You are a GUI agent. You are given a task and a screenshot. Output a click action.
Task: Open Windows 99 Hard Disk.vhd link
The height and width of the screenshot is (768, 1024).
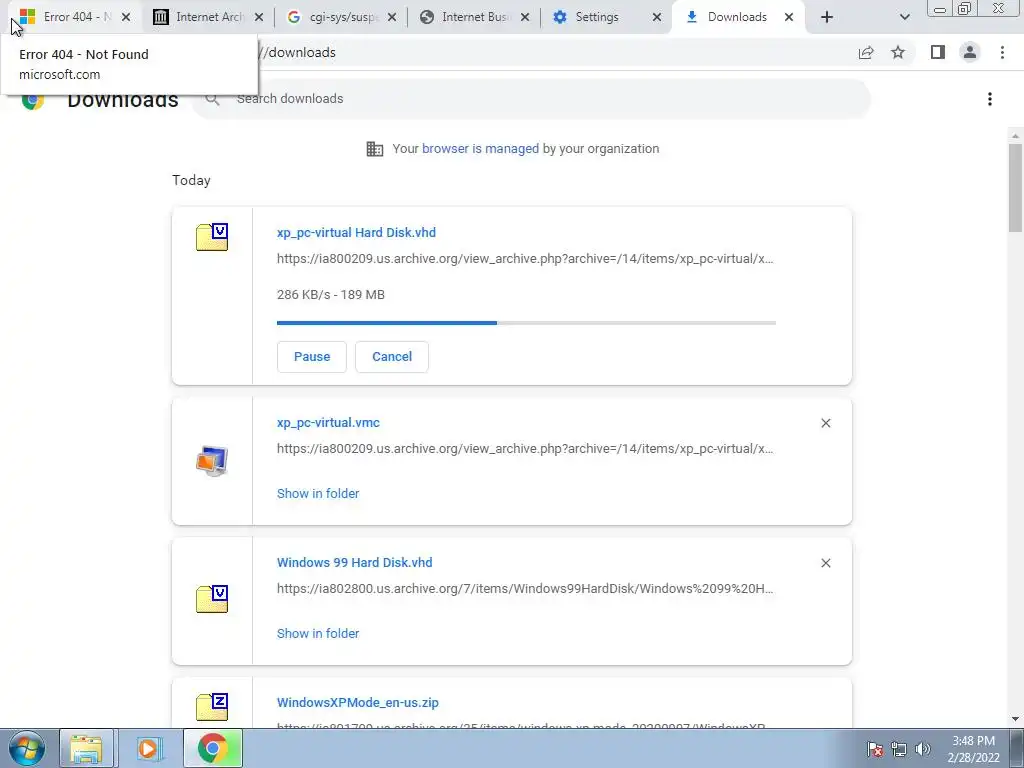(355, 562)
